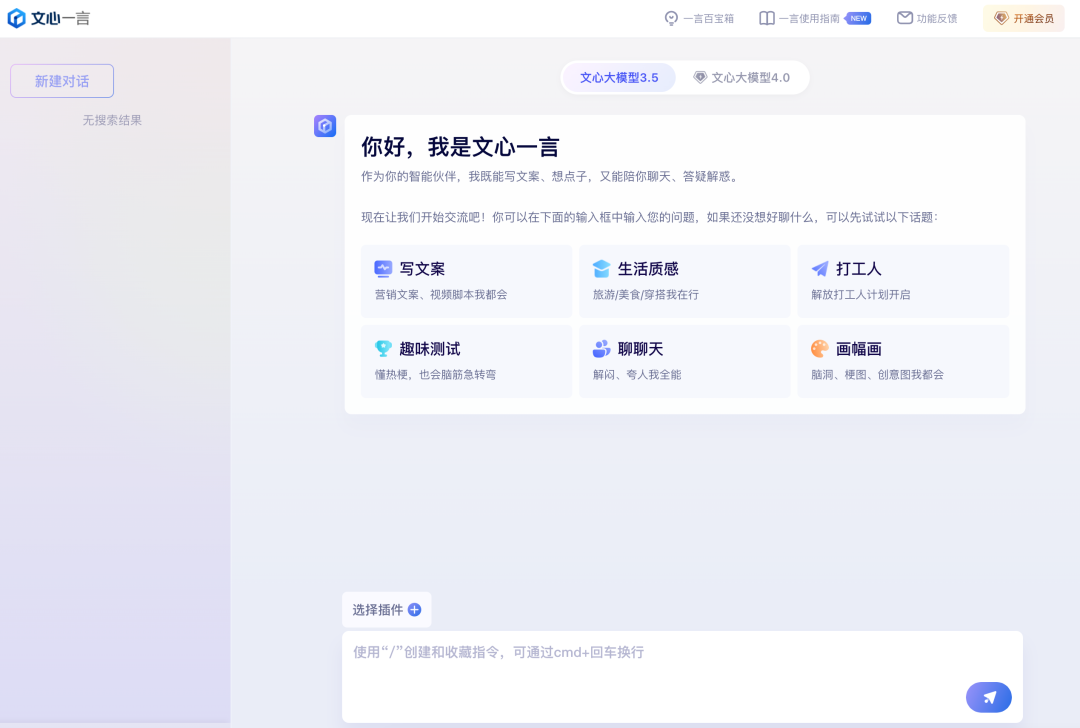This screenshot has height=728, width=1080.
Task: Send the message with the paper-plane button
Action: (x=988, y=698)
